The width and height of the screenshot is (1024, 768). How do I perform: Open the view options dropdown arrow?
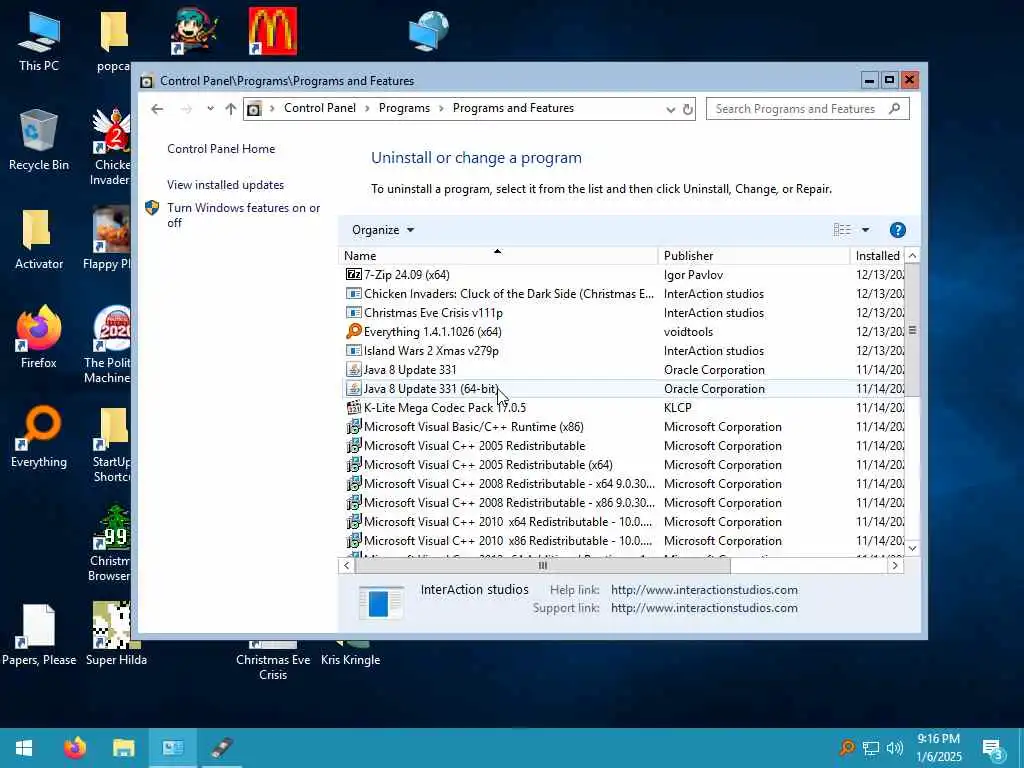[865, 230]
